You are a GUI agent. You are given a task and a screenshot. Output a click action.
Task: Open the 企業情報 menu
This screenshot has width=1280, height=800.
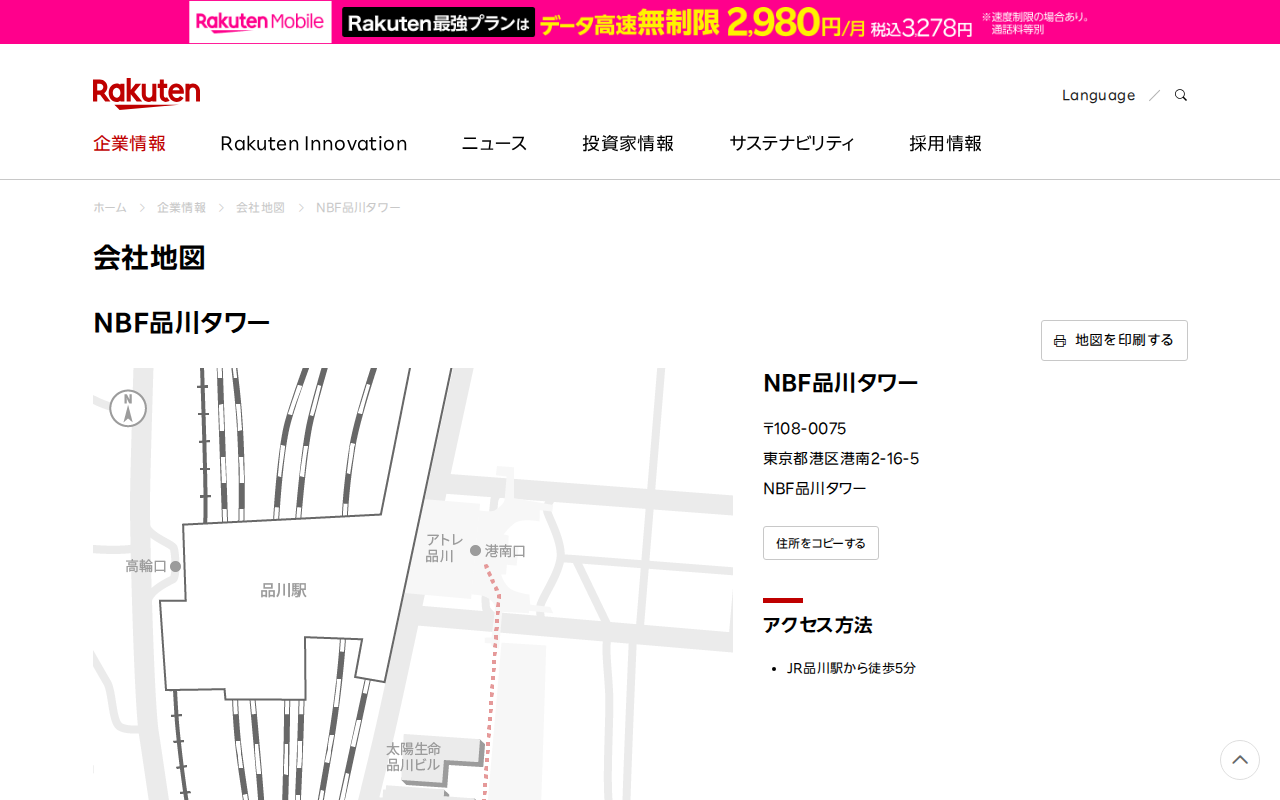pyautogui.click(x=130, y=143)
